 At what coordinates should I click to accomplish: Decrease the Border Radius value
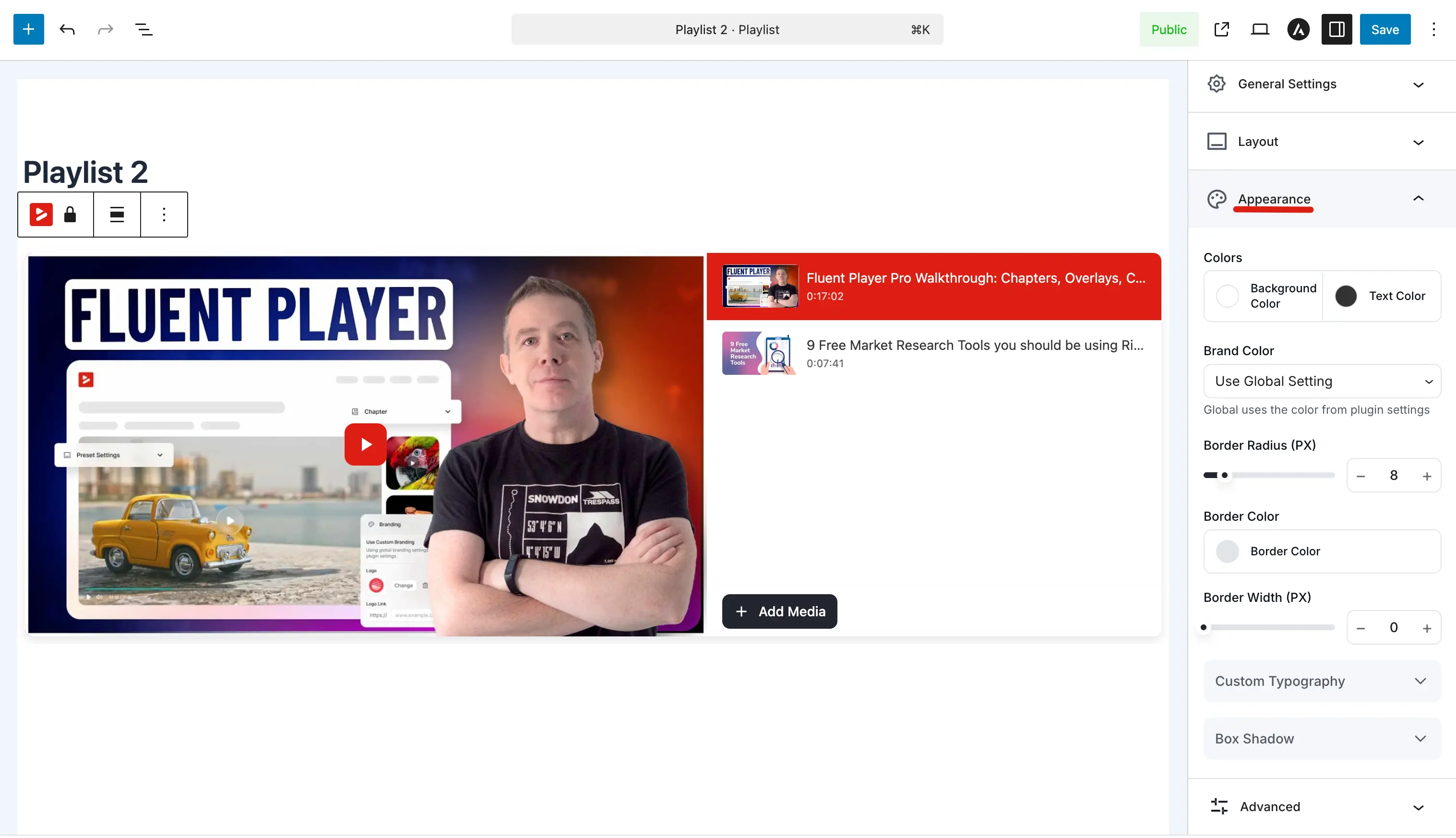tap(1361, 476)
